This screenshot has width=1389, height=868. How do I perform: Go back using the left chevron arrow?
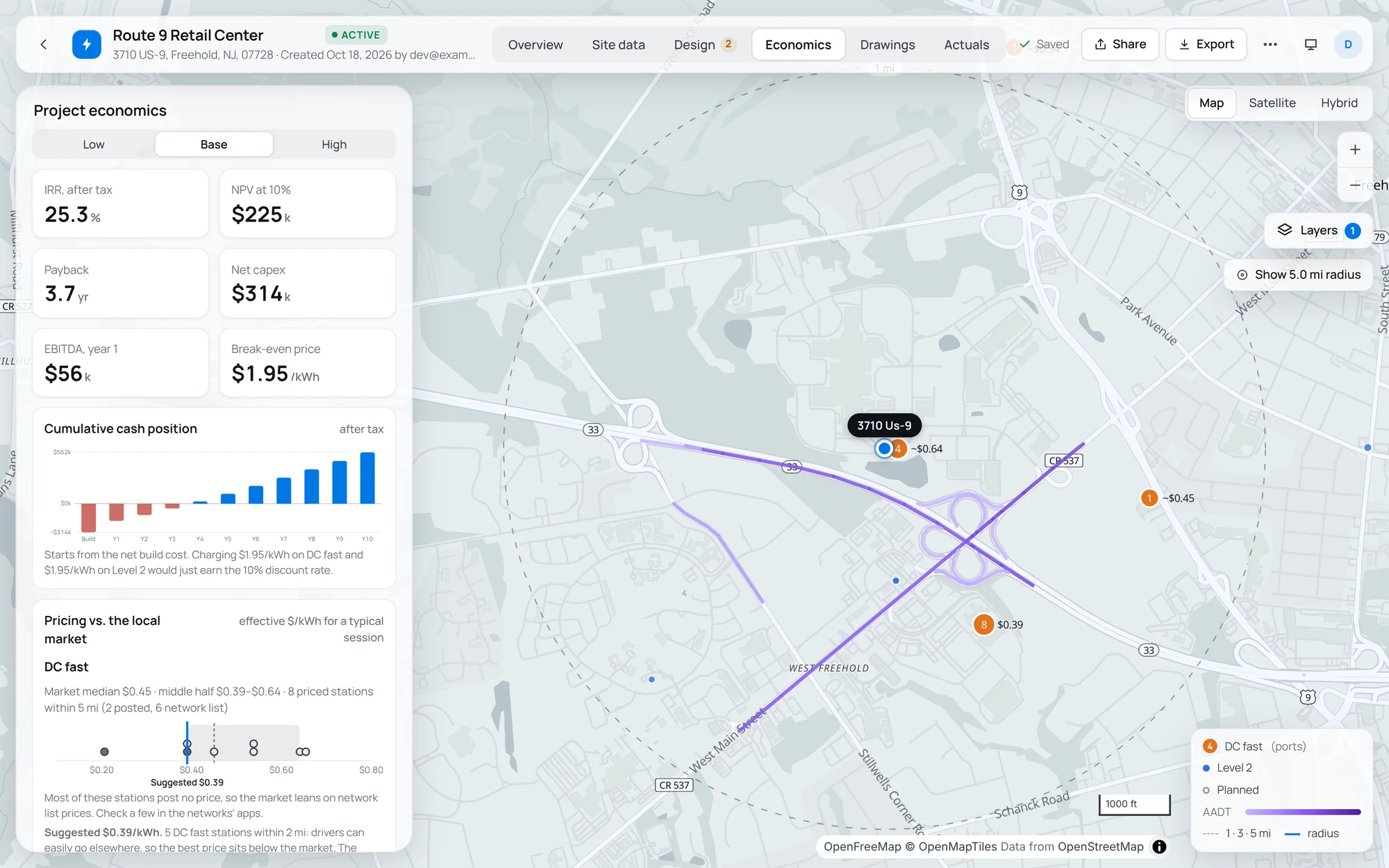[44, 44]
